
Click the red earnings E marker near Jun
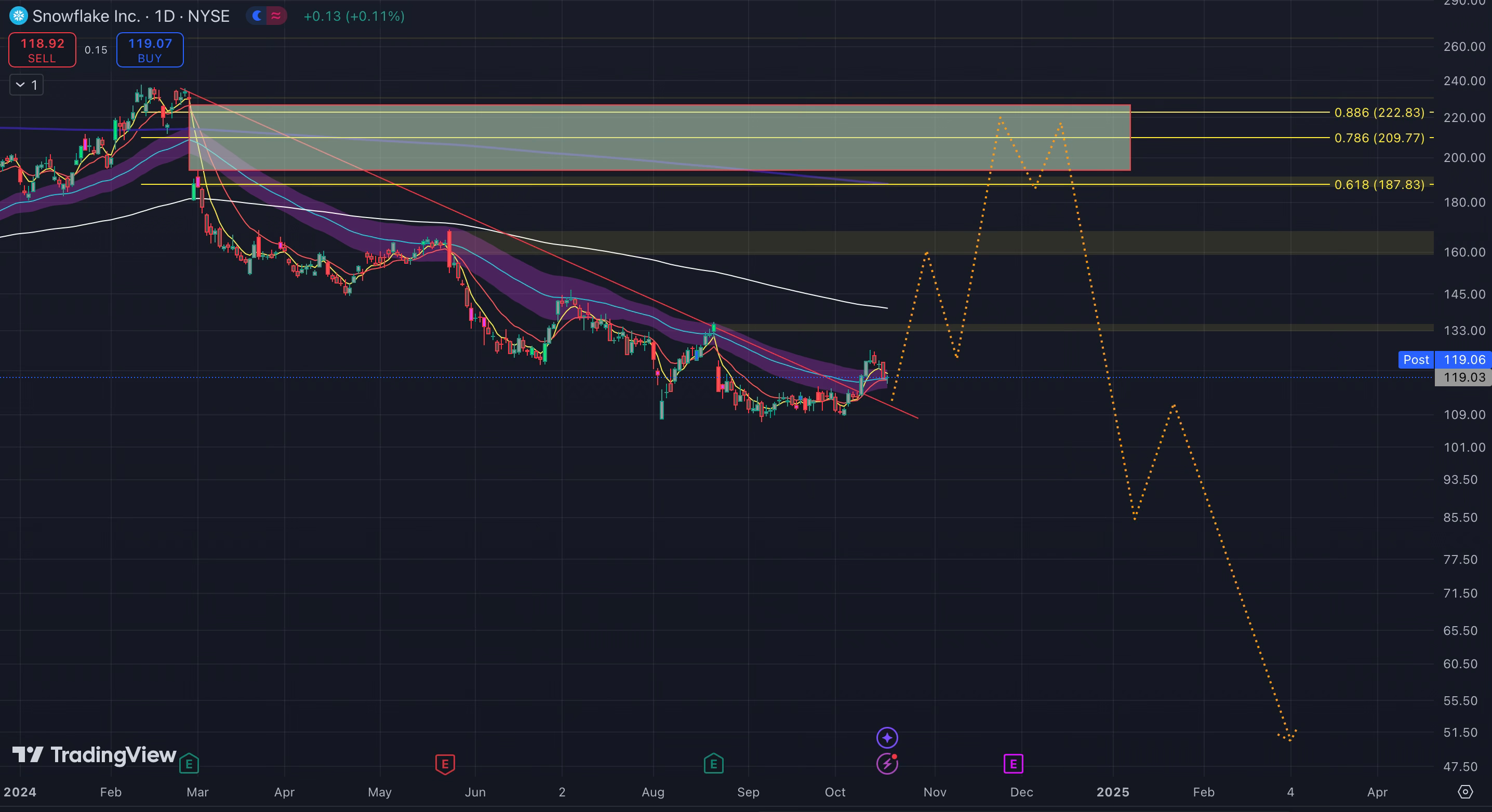point(445,764)
